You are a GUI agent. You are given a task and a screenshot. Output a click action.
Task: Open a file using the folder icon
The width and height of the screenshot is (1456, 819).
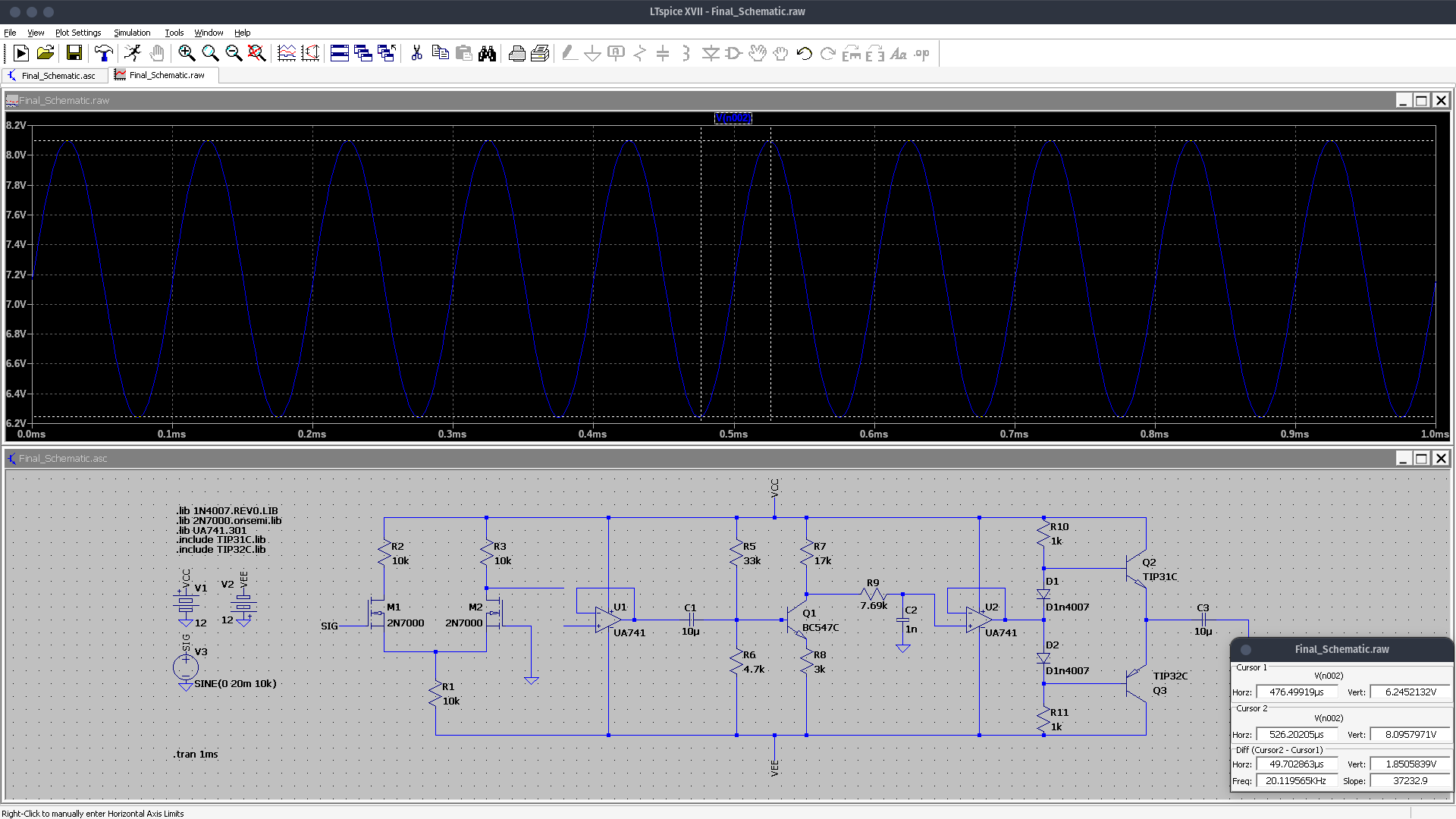point(45,53)
